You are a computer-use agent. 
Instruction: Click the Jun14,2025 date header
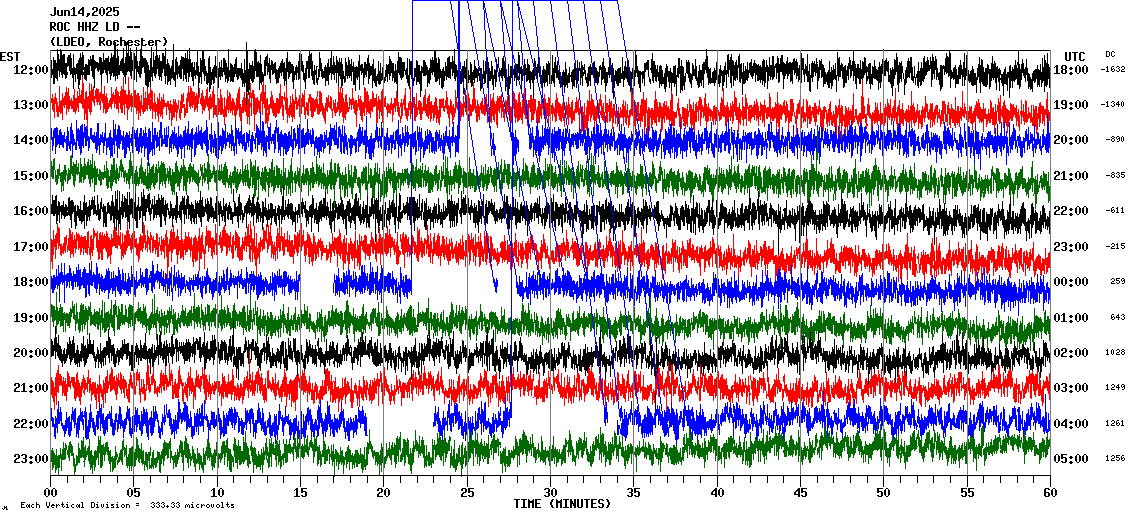85,12
